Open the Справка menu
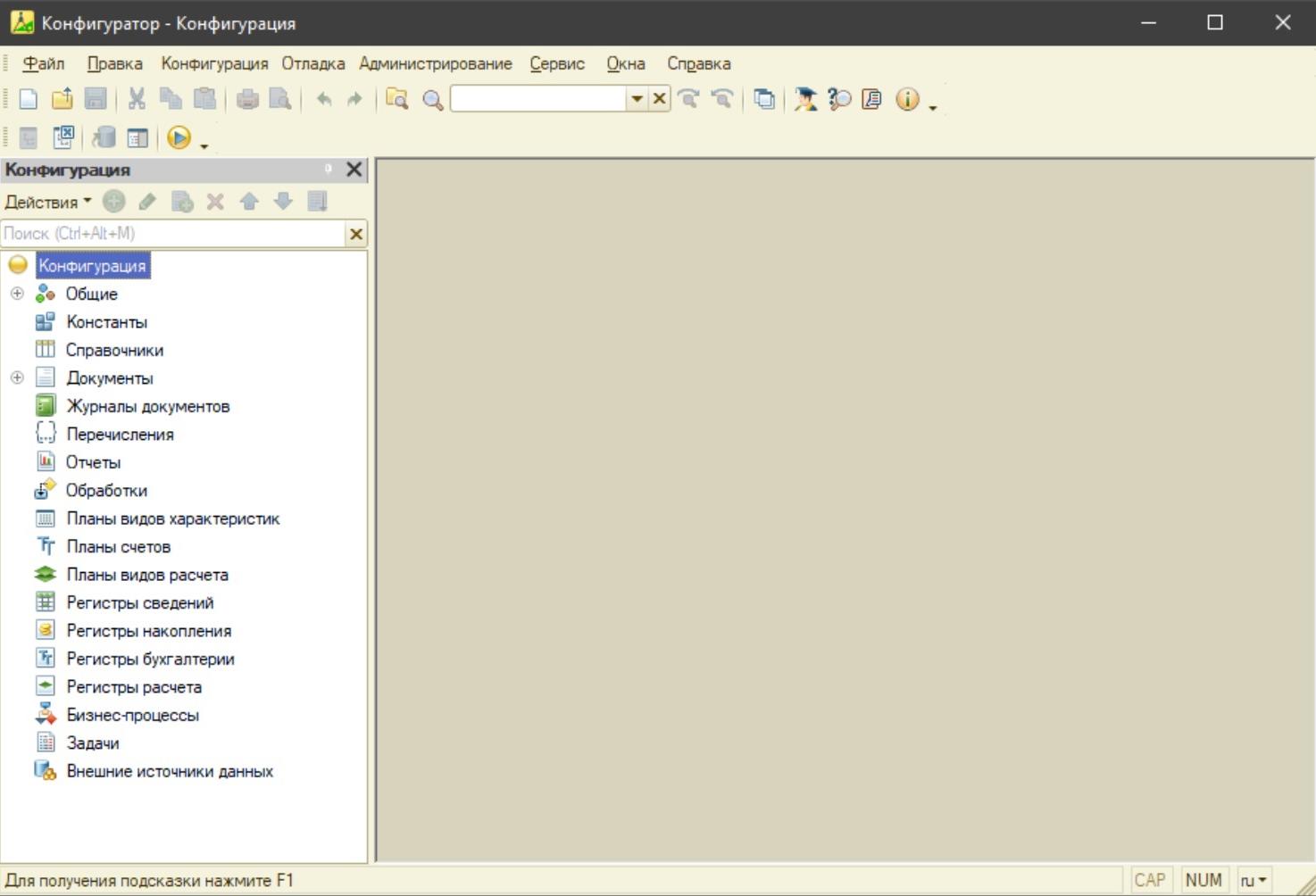Viewport: 1316px width, 896px height. pyautogui.click(x=699, y=63)
